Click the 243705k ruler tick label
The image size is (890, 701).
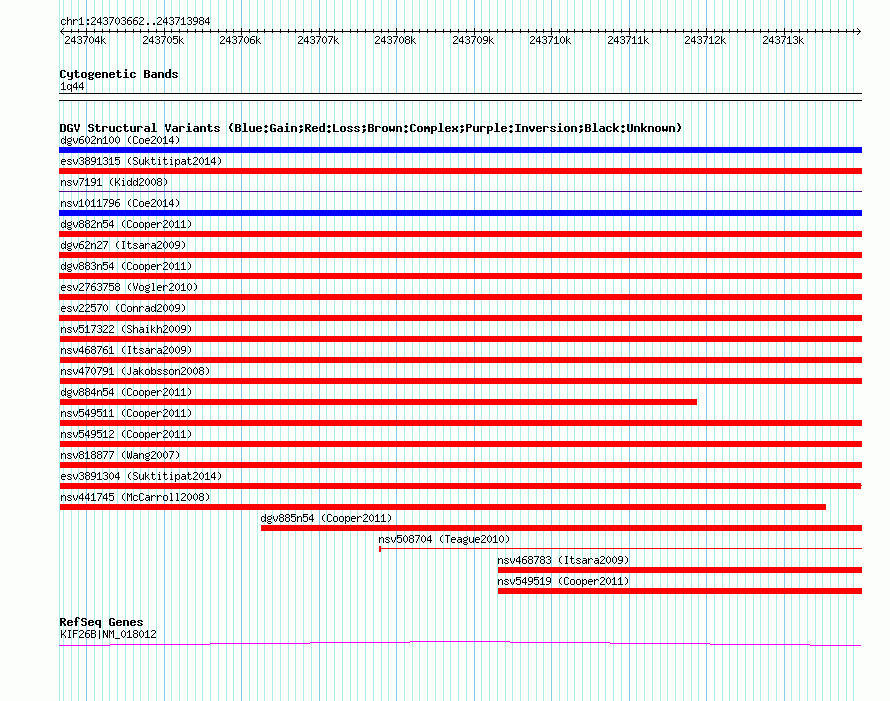(163, 40)
